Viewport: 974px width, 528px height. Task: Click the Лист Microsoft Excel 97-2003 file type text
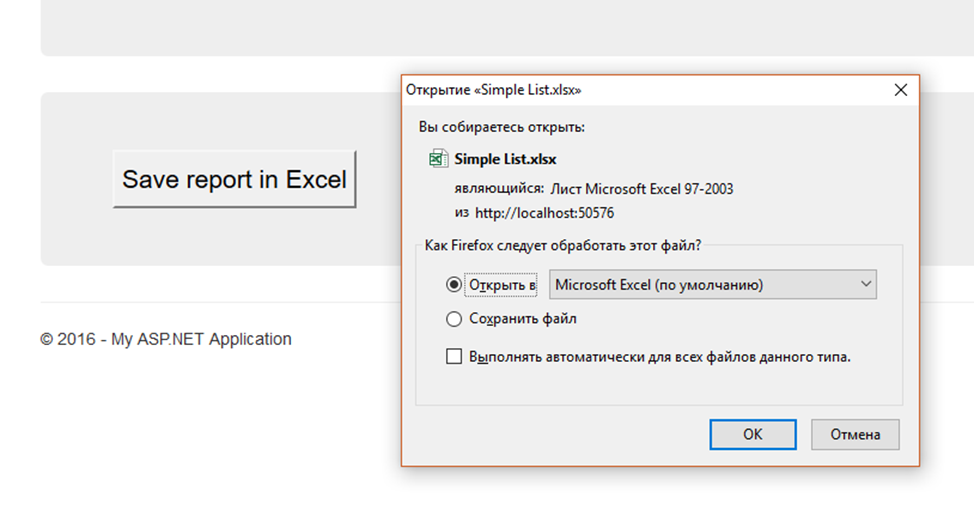coord(642,189)
